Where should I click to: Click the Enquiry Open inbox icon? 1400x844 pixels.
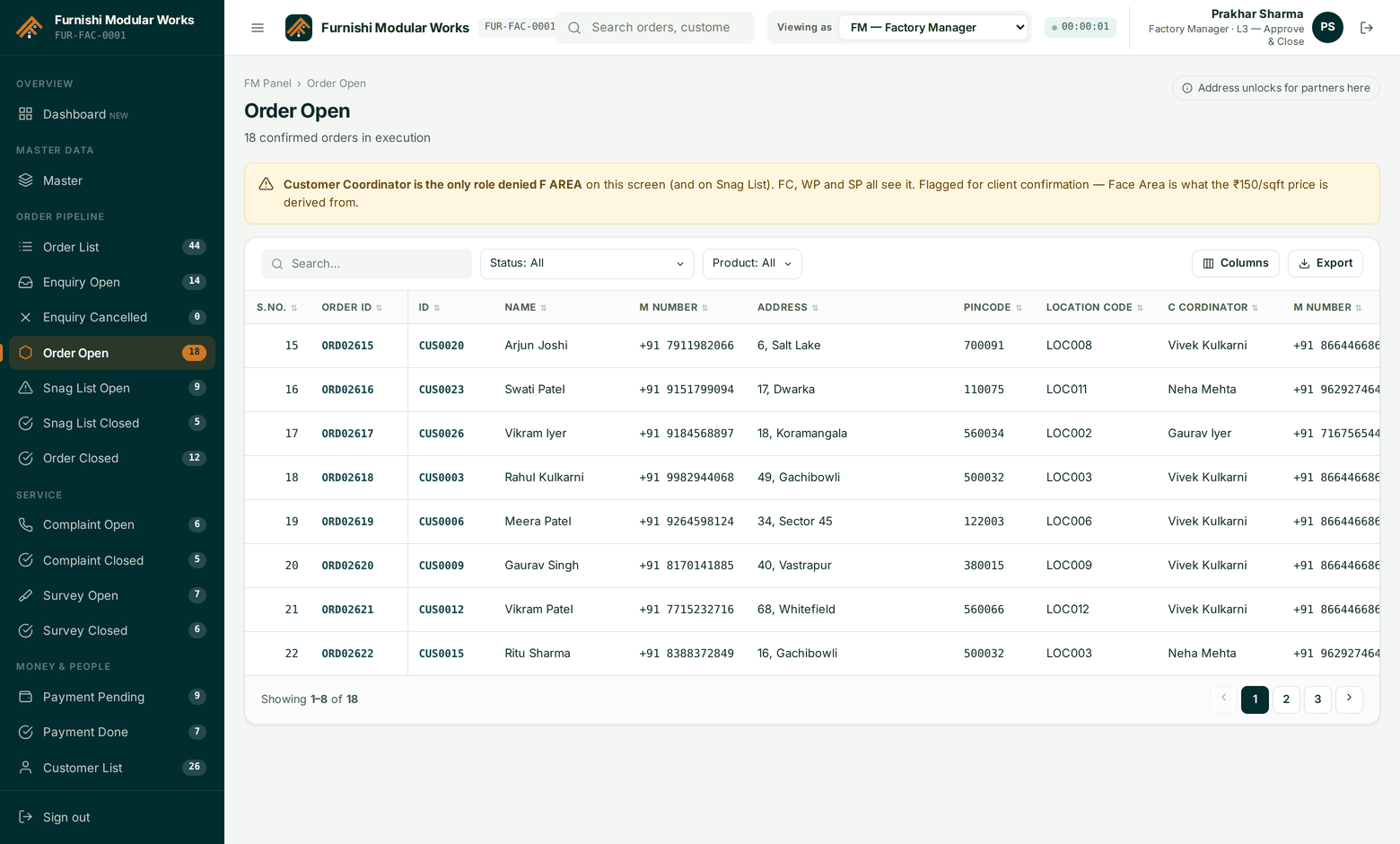point(26,282)
